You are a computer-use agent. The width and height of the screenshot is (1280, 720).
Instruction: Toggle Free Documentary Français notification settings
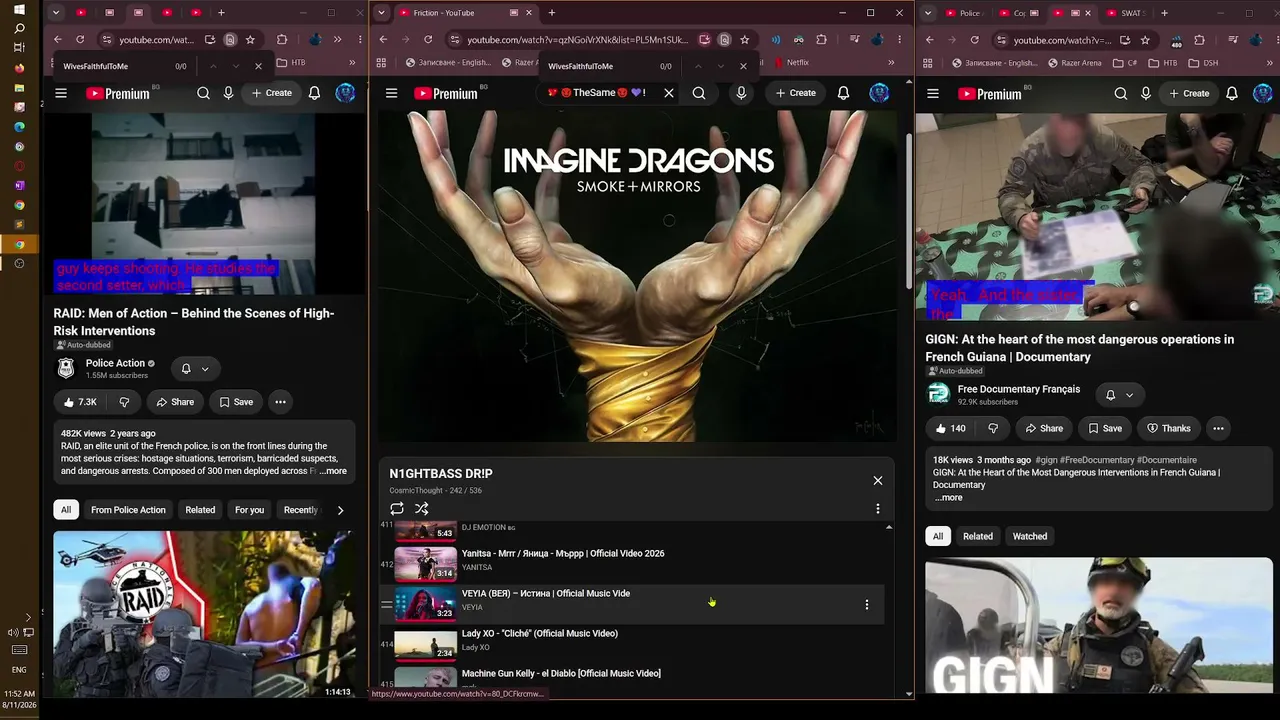pyautogui.click(x=1118, y=395)
